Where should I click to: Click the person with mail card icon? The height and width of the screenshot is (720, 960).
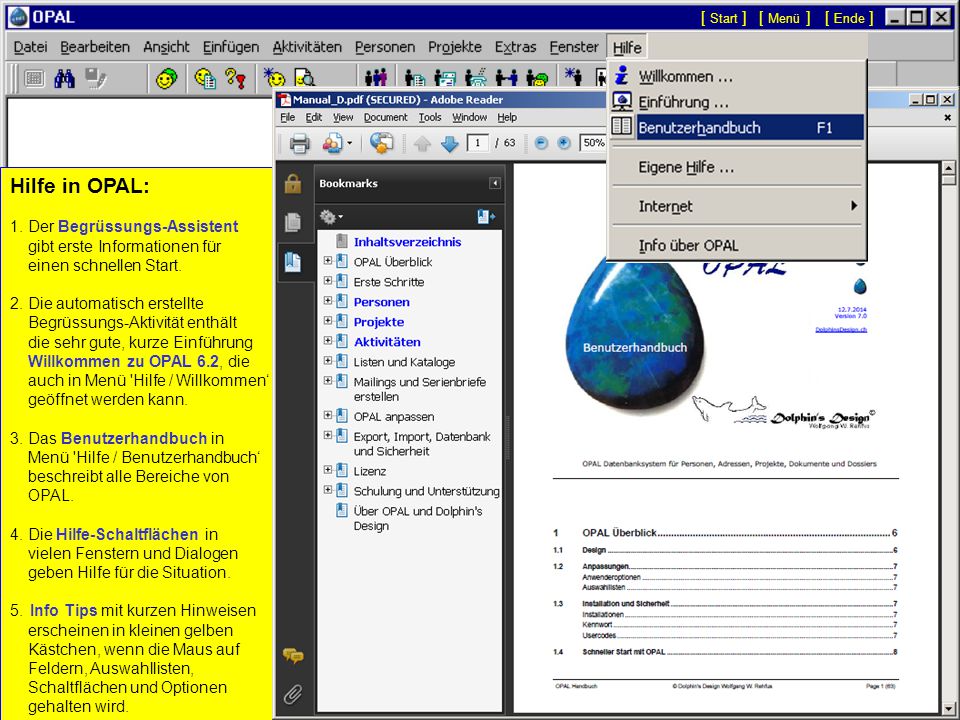click(x=445, y=78)
